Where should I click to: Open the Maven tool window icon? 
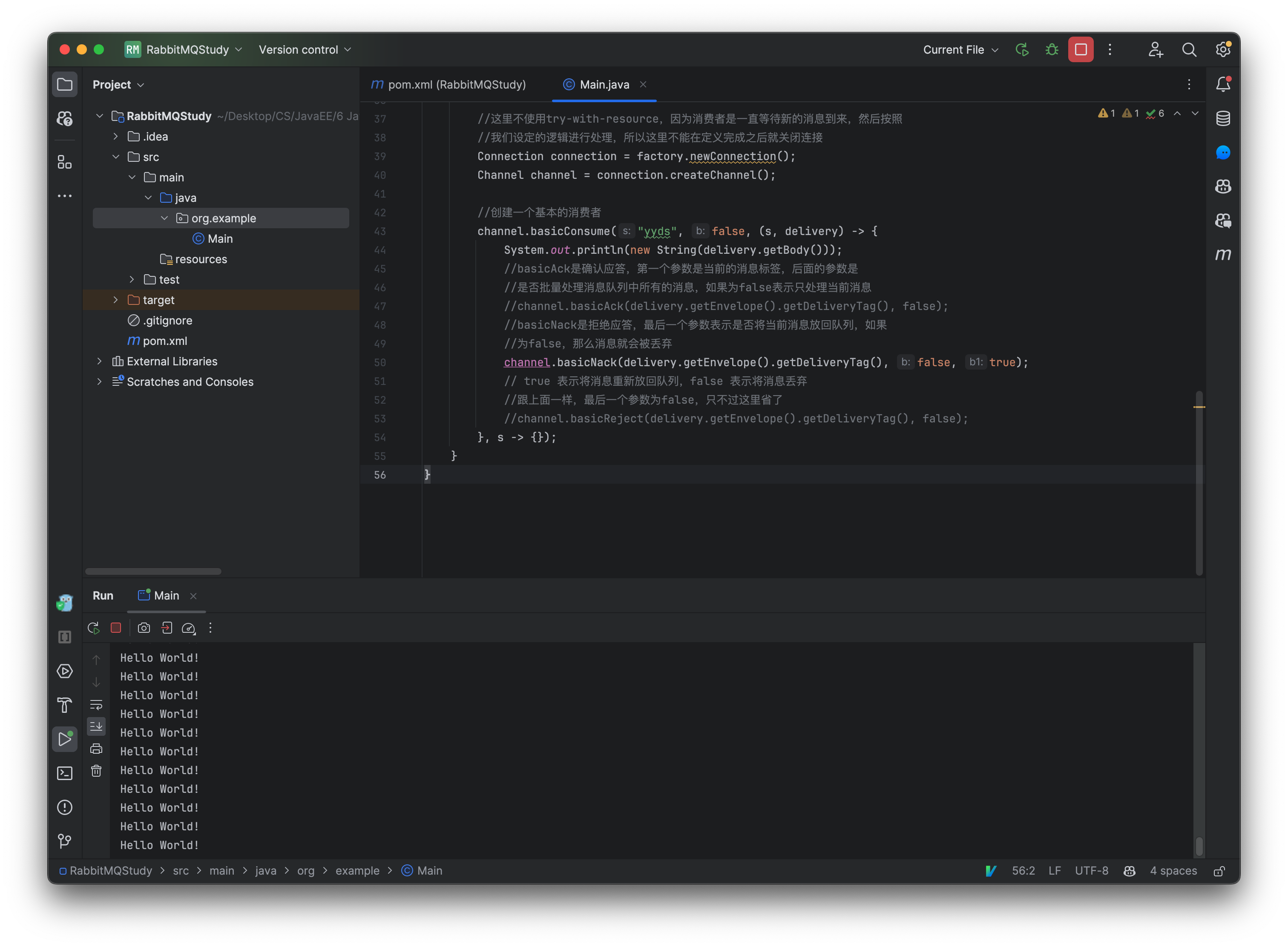tap(1223, 255)
